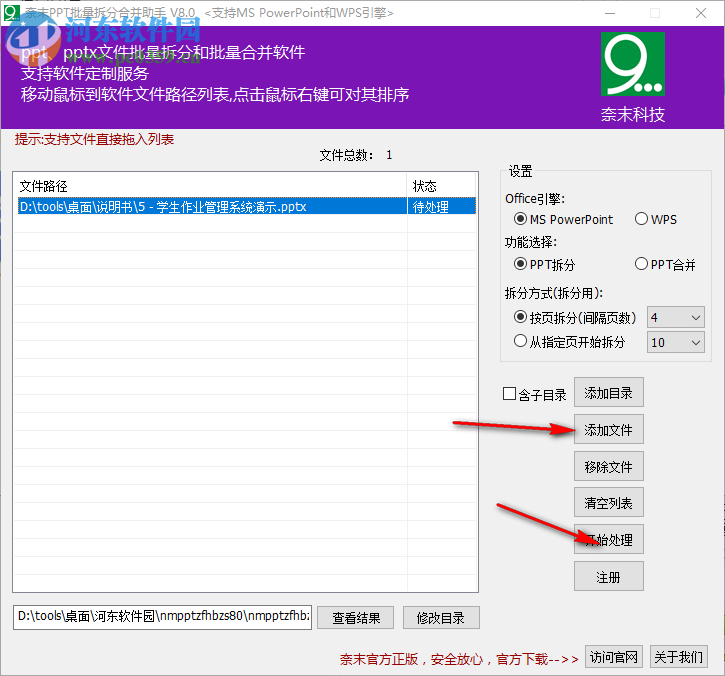Select the 学生作业管理系统演示.pptx file row
Image resolution: width=725 pixels, height=676 pixels.
click(247, 206)
